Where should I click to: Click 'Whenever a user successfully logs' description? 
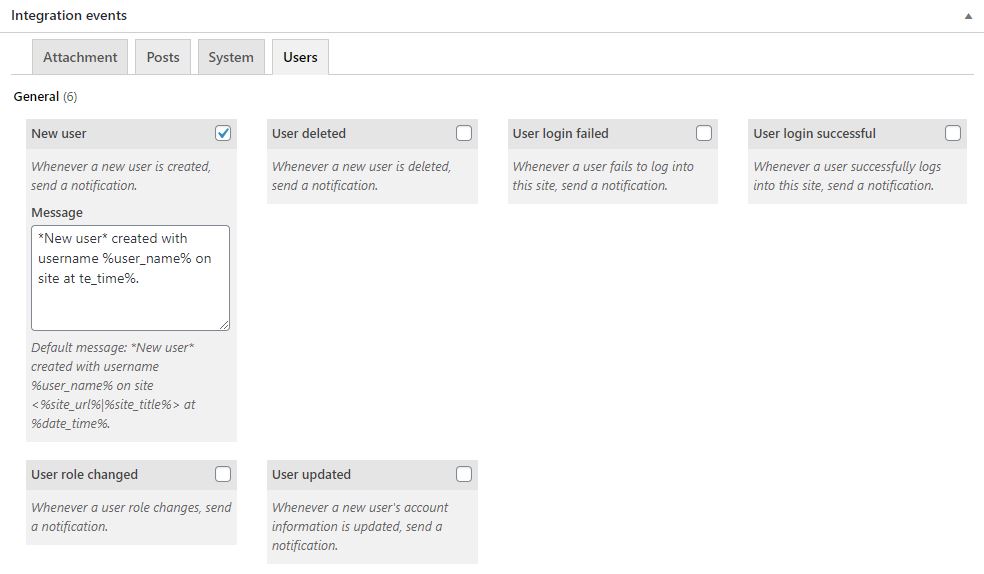tap(847, 176)
